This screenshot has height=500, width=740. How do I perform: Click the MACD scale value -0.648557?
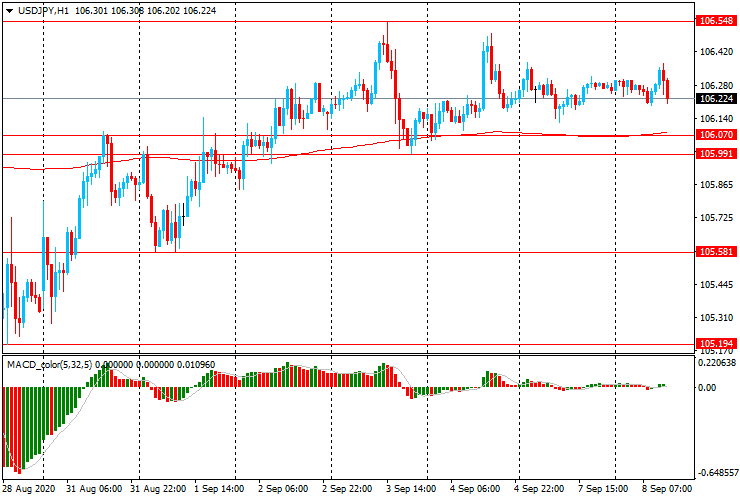click(717, 473)
